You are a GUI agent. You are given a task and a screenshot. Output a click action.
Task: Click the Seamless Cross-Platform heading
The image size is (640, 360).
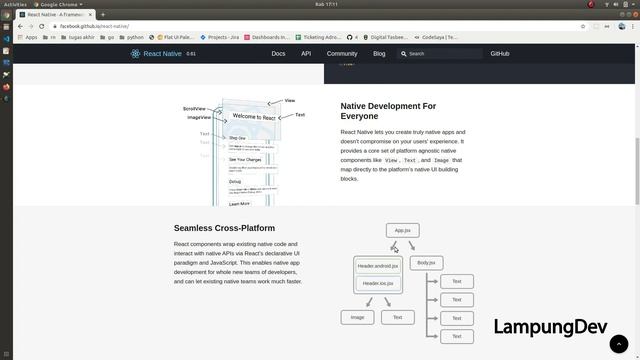224,228
